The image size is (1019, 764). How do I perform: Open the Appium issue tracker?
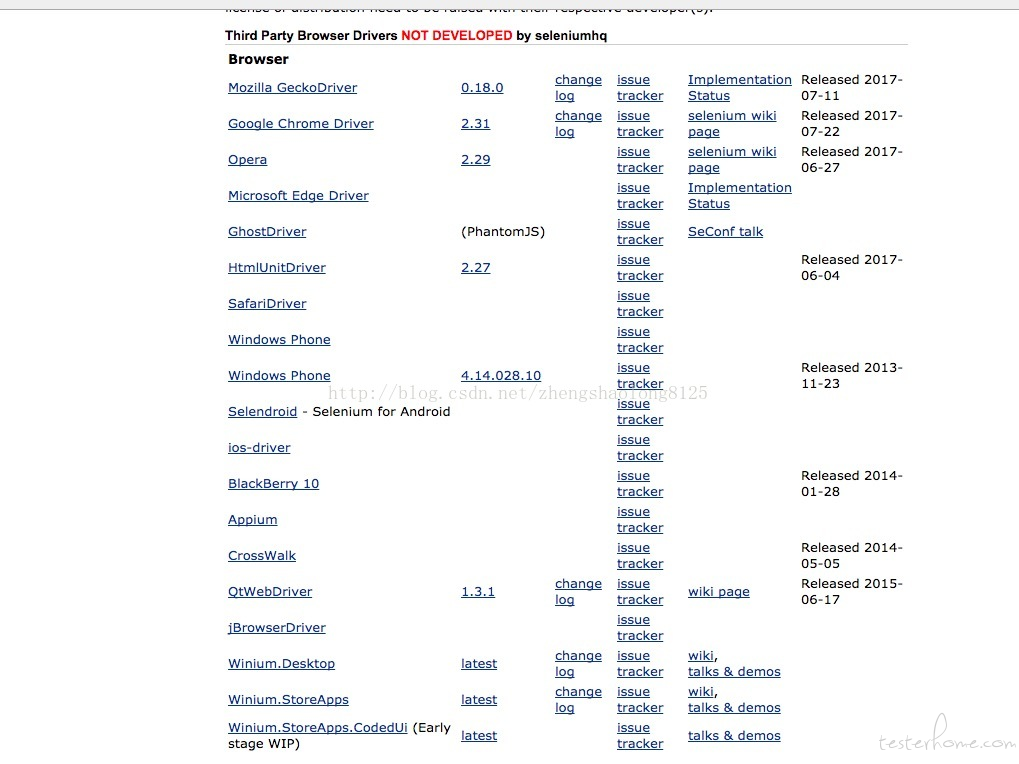(640, 520)
